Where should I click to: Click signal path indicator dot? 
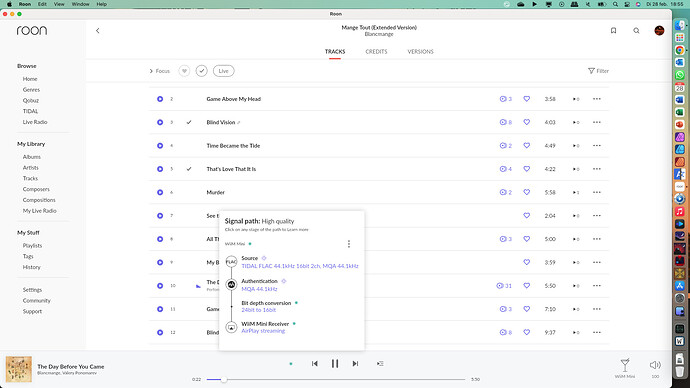tap(291, 364)
